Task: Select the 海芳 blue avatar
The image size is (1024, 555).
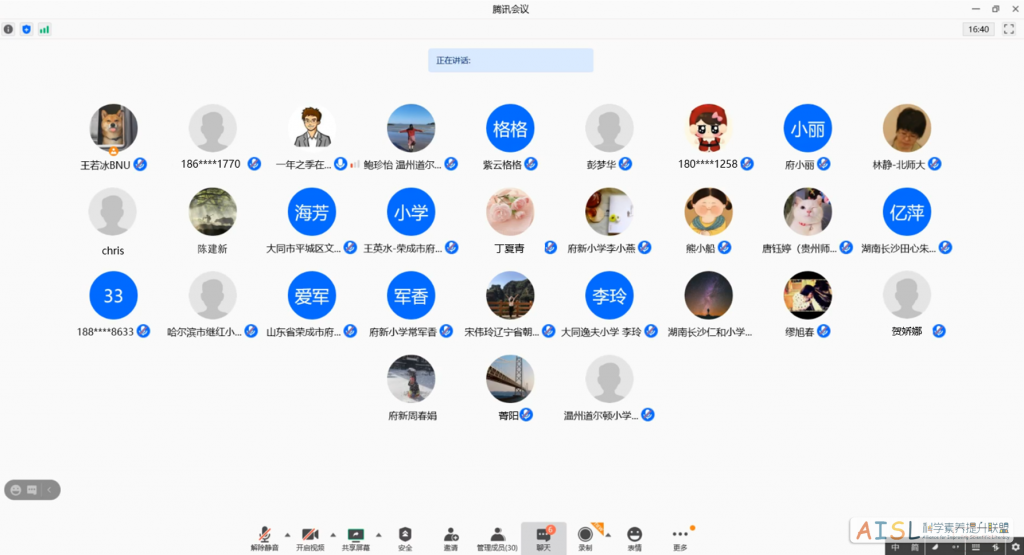Action: [312, 212]
